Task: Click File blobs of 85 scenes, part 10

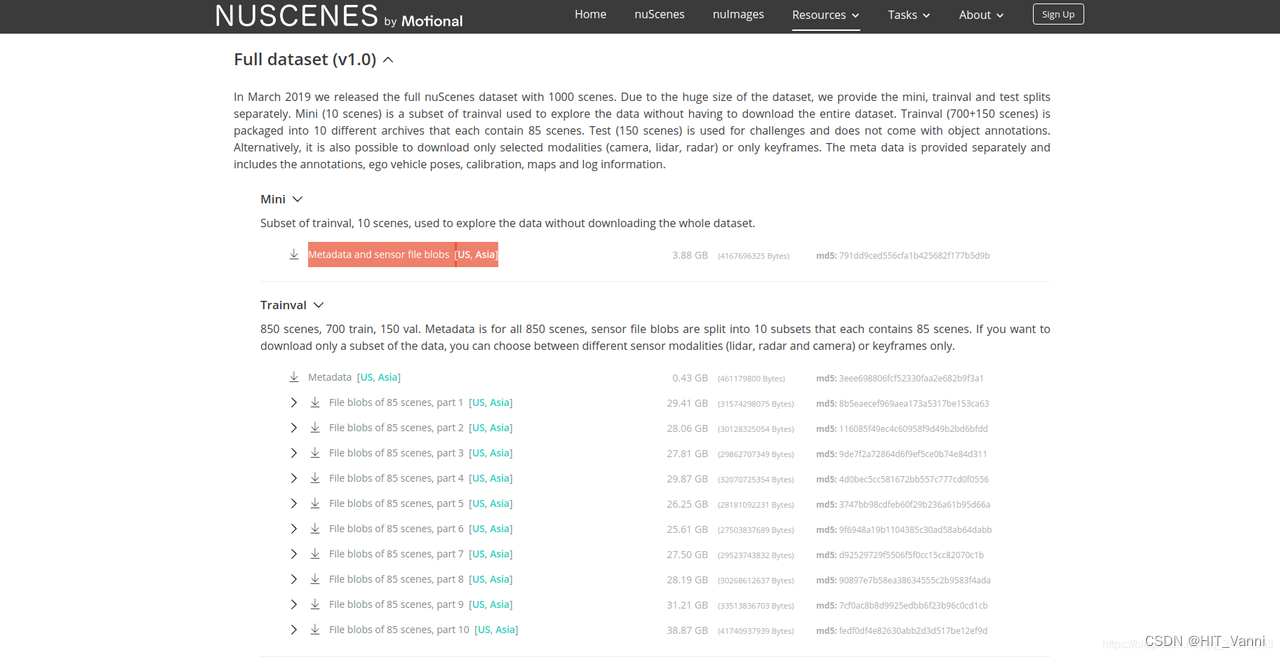Action: [399, 630]
